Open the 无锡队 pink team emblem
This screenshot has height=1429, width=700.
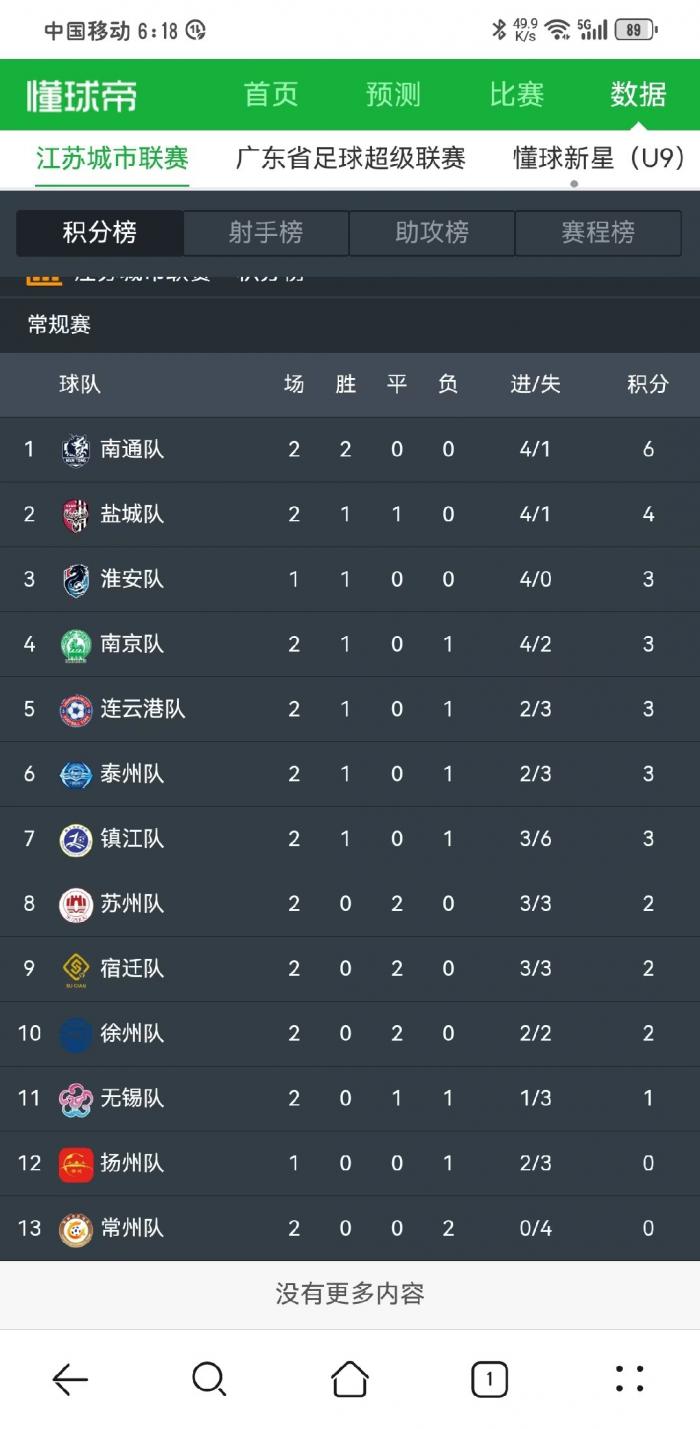coord(76,1099)
